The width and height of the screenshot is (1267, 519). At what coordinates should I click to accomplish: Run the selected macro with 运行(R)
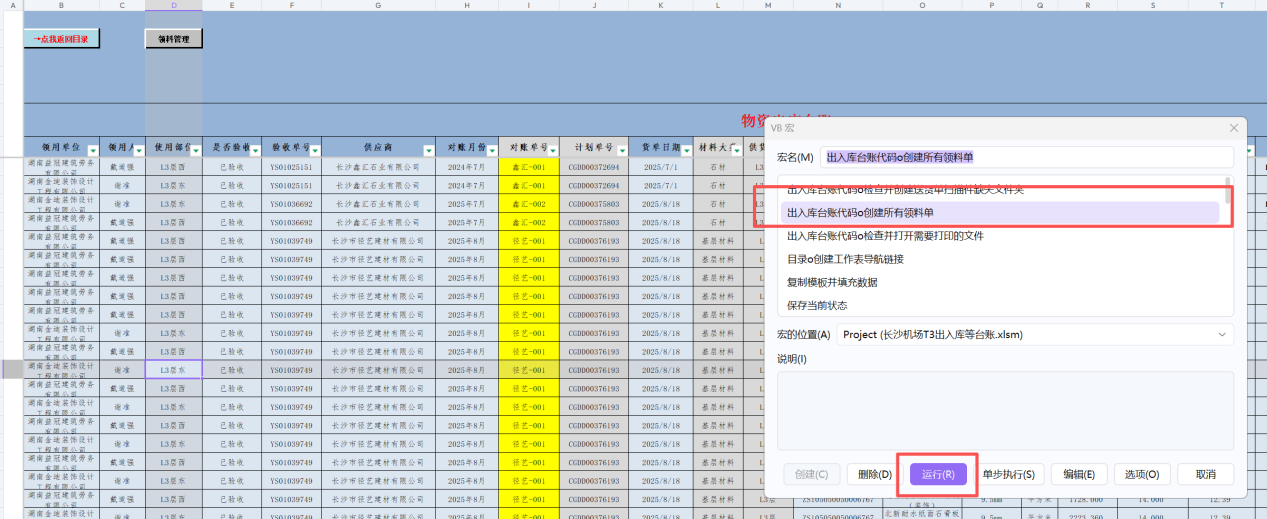point(938,474)
